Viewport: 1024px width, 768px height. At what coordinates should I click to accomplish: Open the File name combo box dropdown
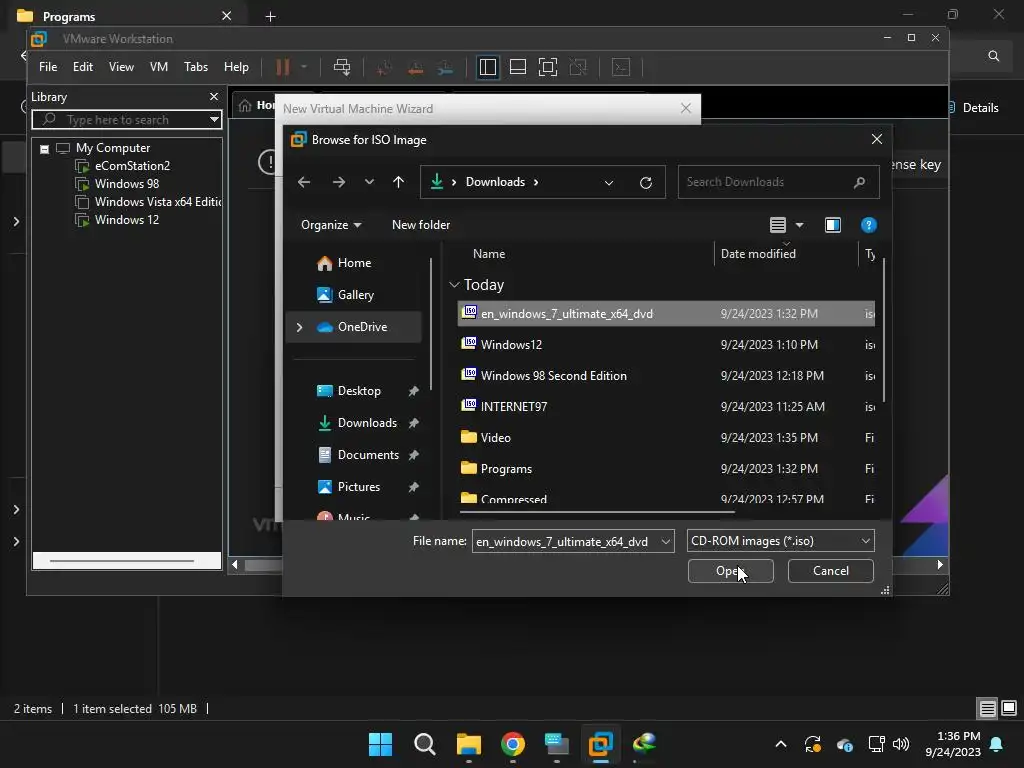(x=665, y=541)
